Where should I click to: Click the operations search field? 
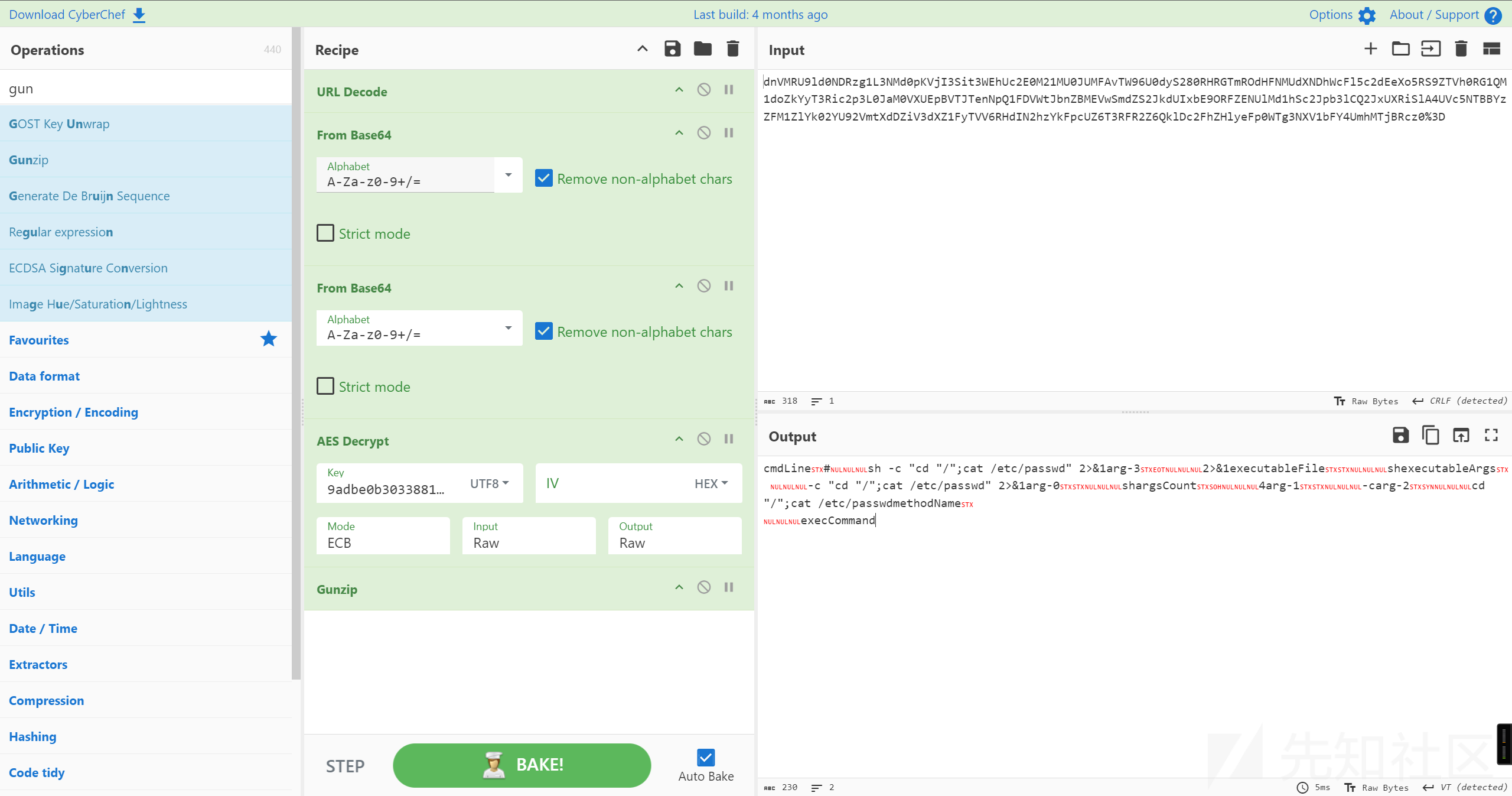click(146, 88)
